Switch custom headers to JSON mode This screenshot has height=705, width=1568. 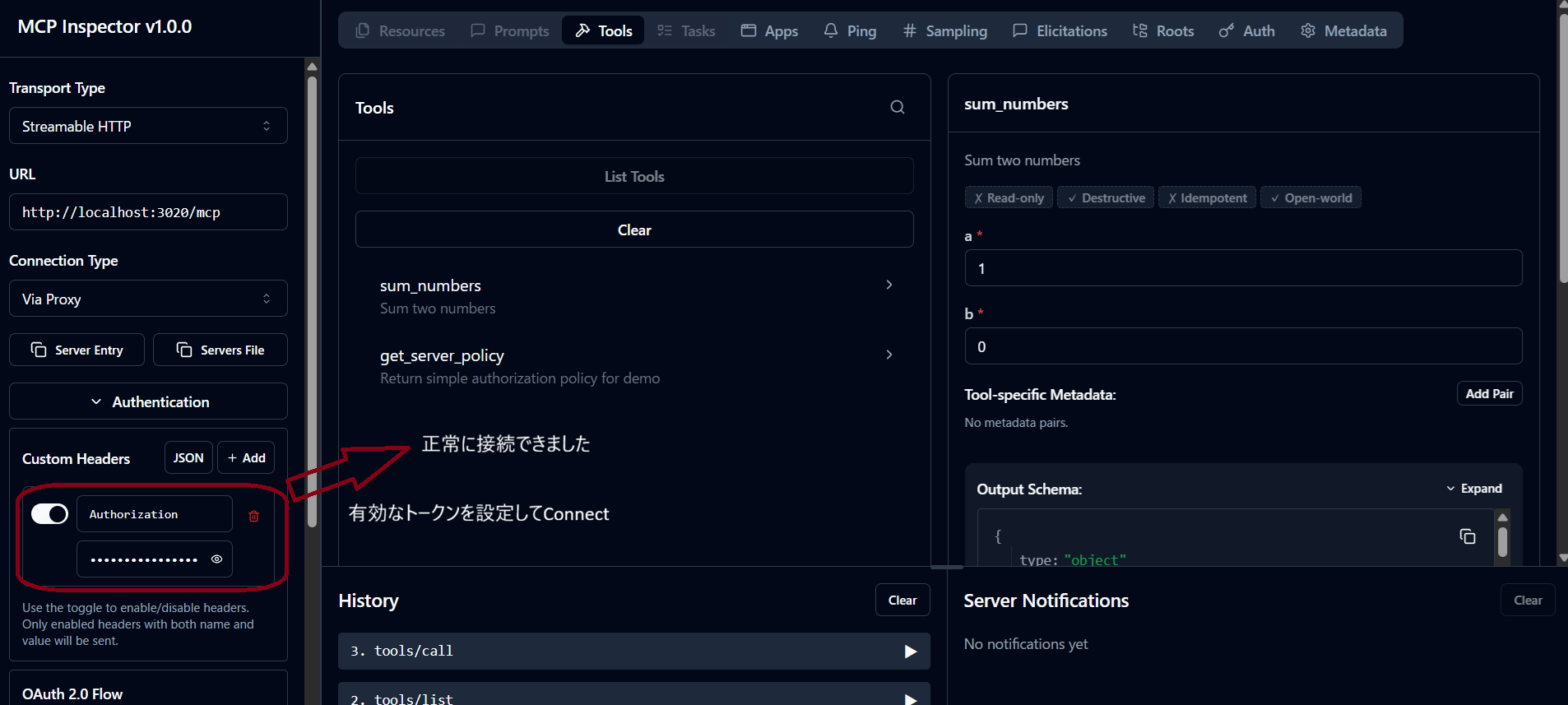click(188, 457)
